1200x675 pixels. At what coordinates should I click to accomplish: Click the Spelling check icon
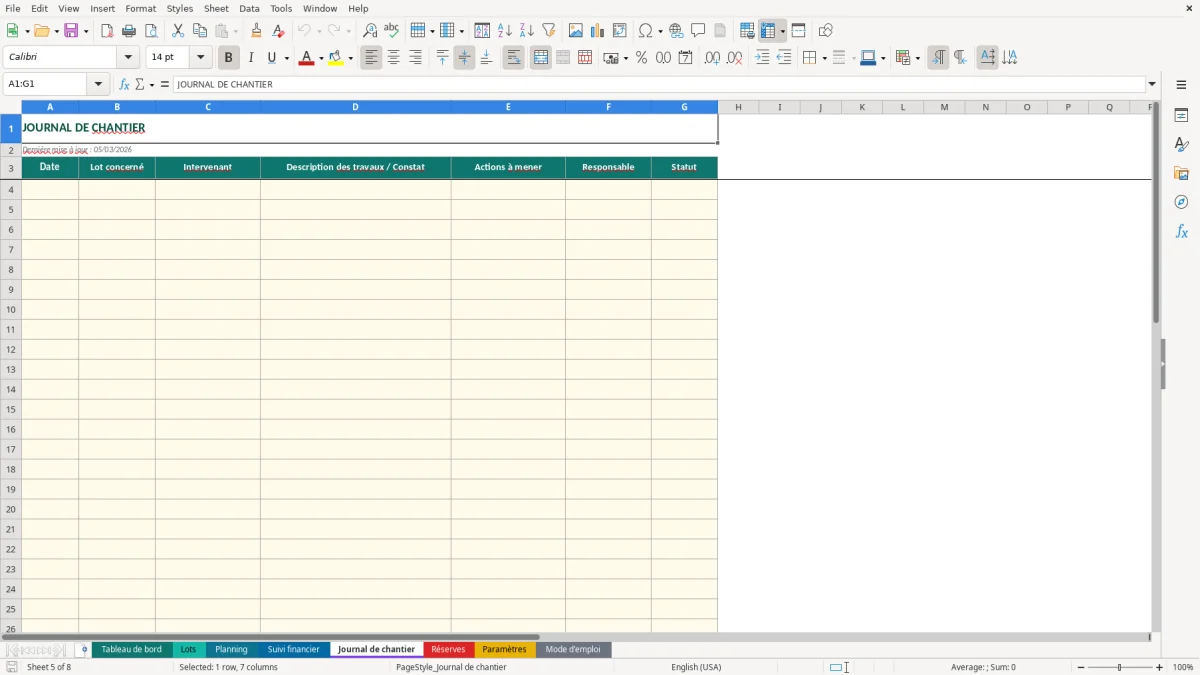pyautogui.click(x=392, y=31)
